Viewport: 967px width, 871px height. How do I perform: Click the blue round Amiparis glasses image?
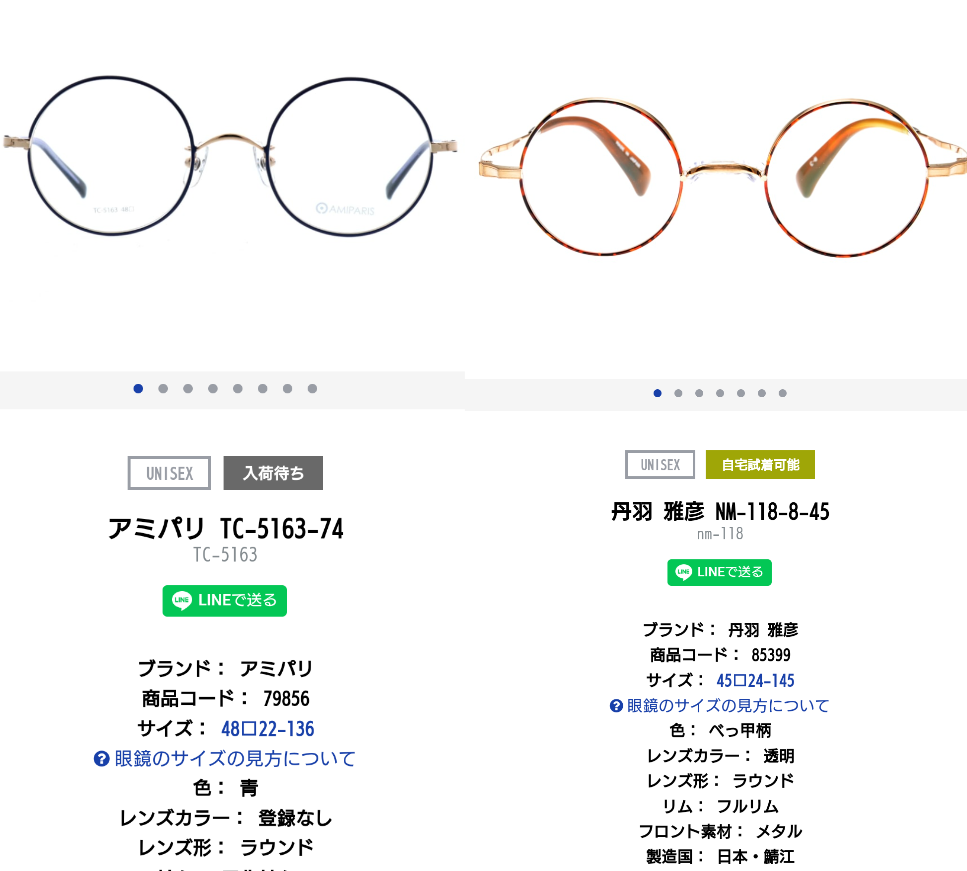tap(229, 156)
